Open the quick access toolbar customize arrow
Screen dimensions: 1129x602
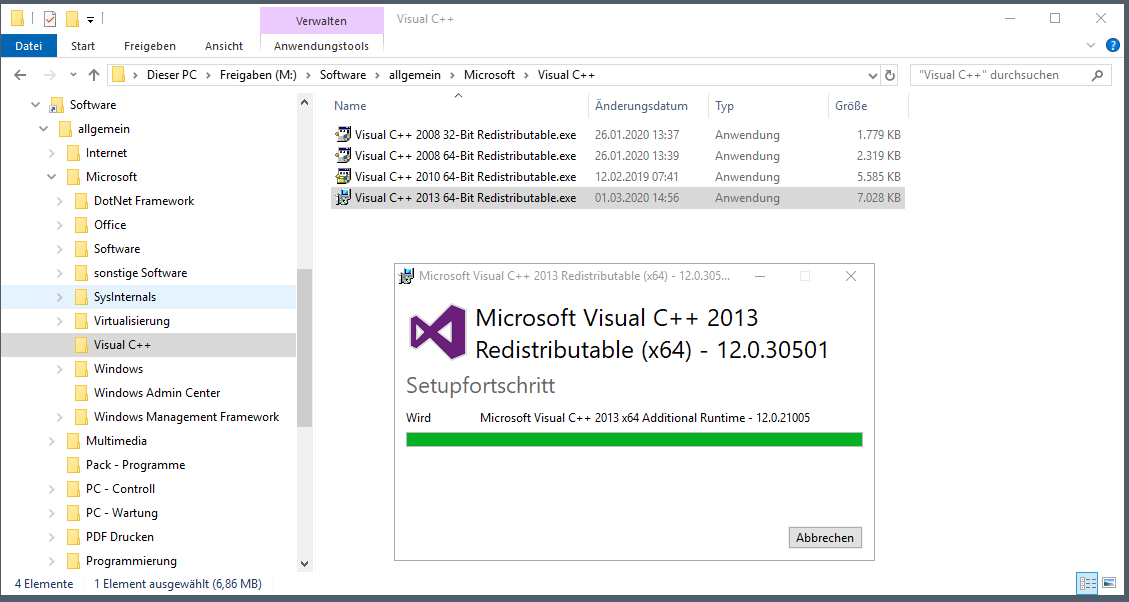click(x=90, y=19)
